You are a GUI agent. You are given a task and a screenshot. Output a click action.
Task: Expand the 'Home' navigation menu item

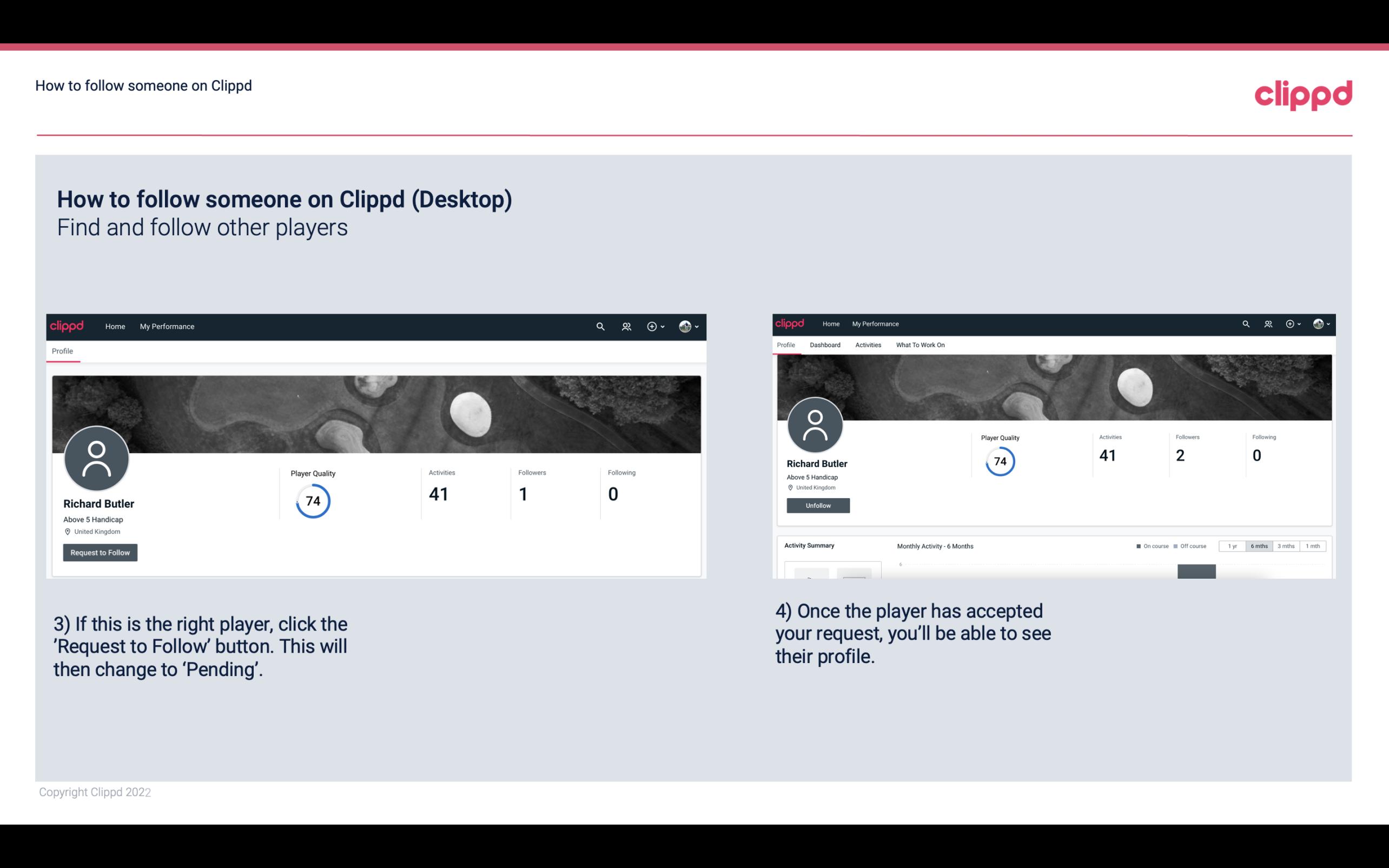pos(115,326)
